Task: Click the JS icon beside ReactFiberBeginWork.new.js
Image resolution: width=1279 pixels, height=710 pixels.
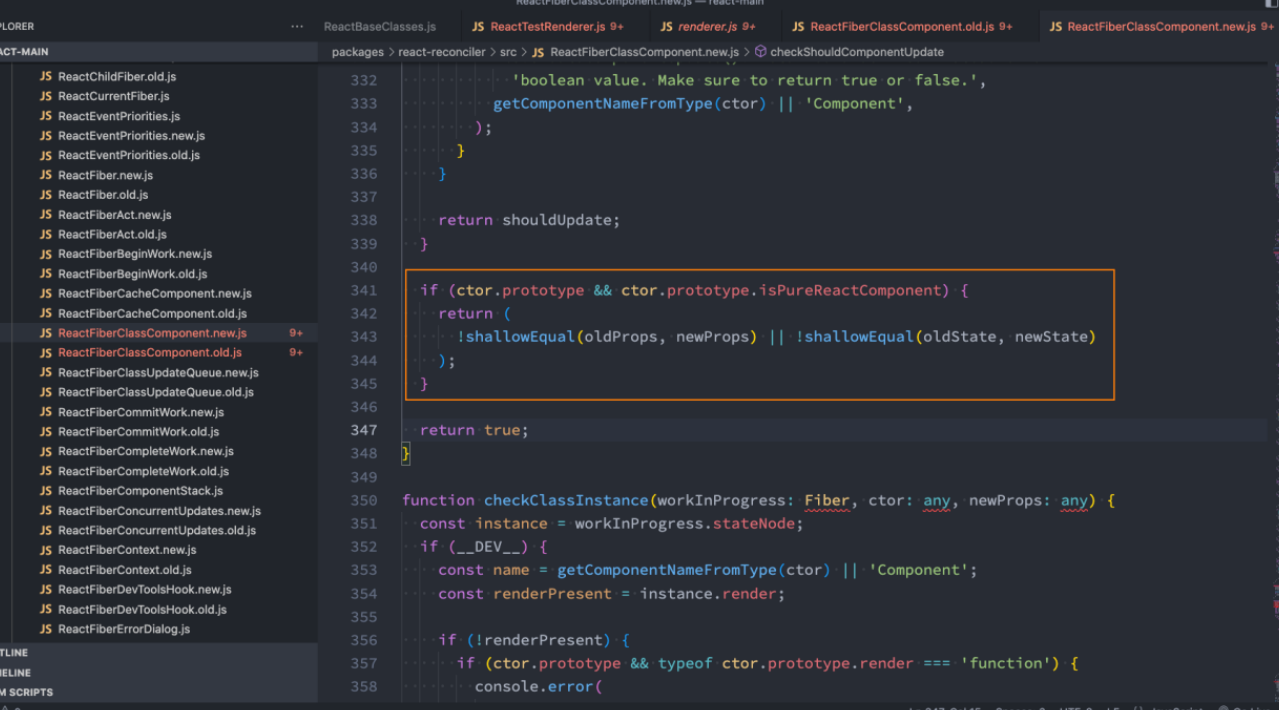Action: click(46, 254)
